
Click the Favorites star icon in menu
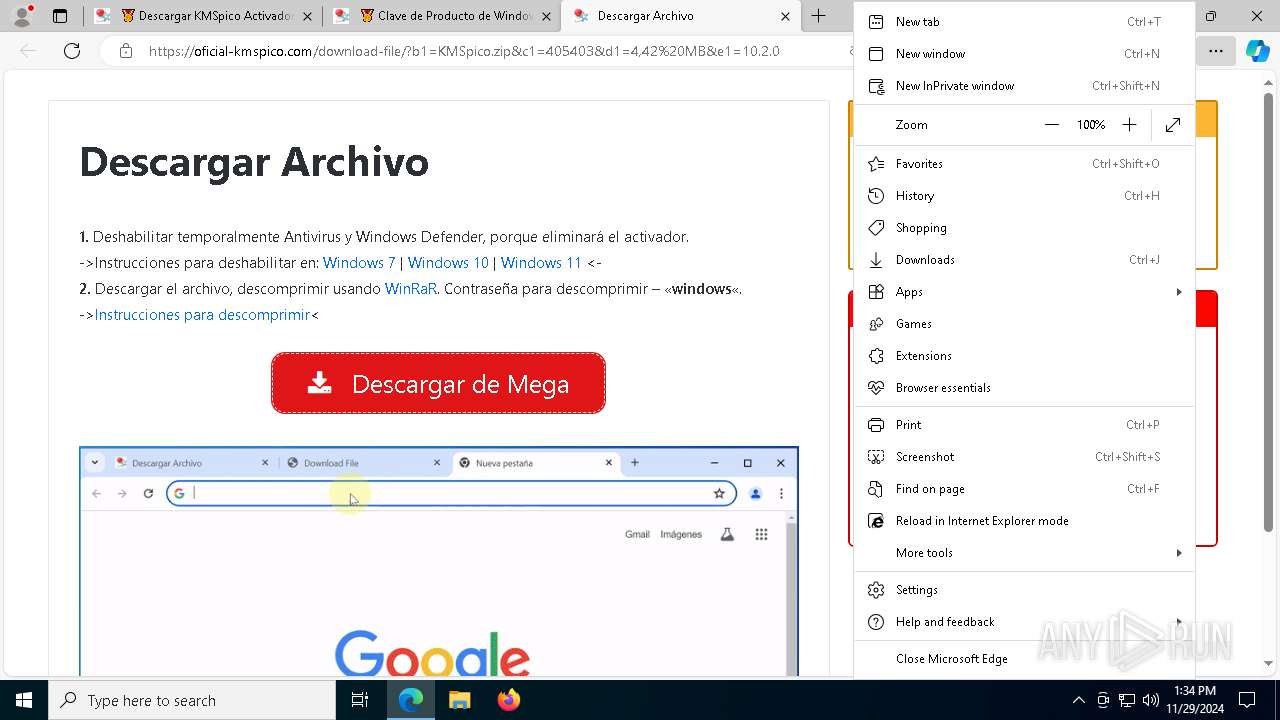click(876, 164)
